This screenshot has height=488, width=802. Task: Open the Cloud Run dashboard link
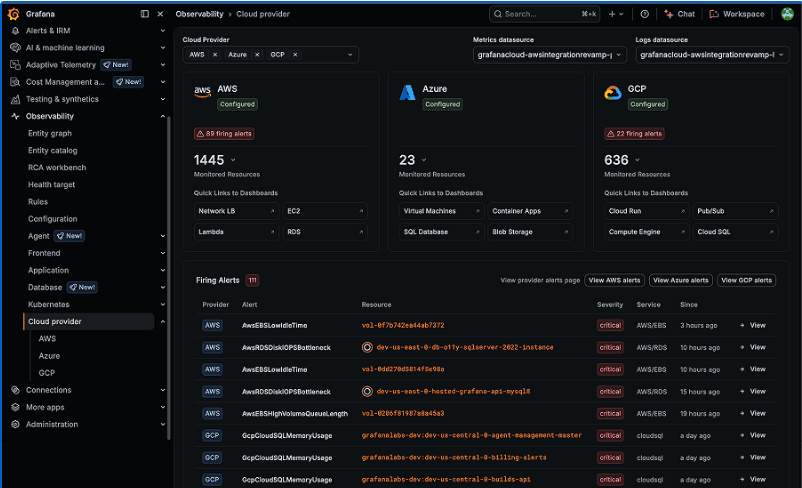[647, 211]
